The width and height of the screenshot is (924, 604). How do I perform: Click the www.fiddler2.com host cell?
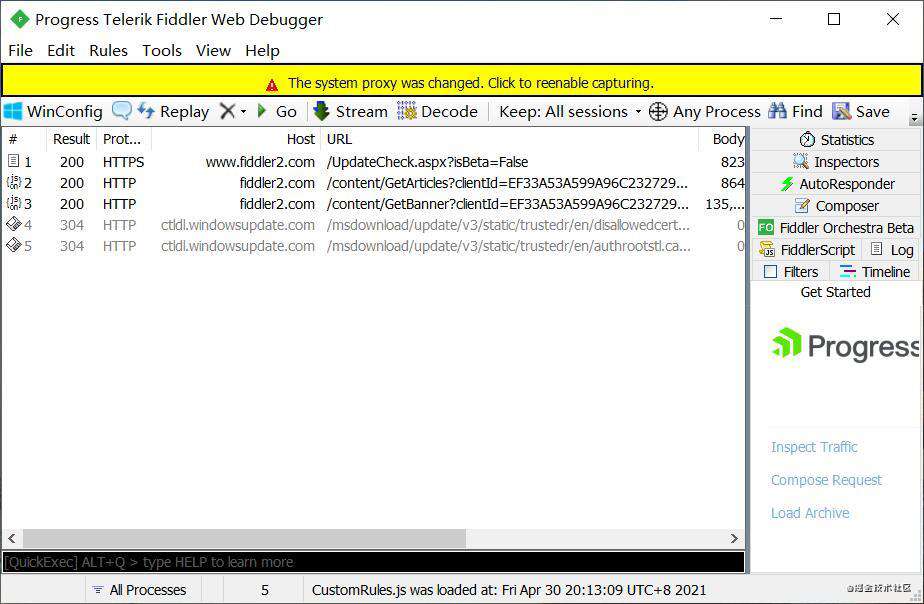pos(260,162)
